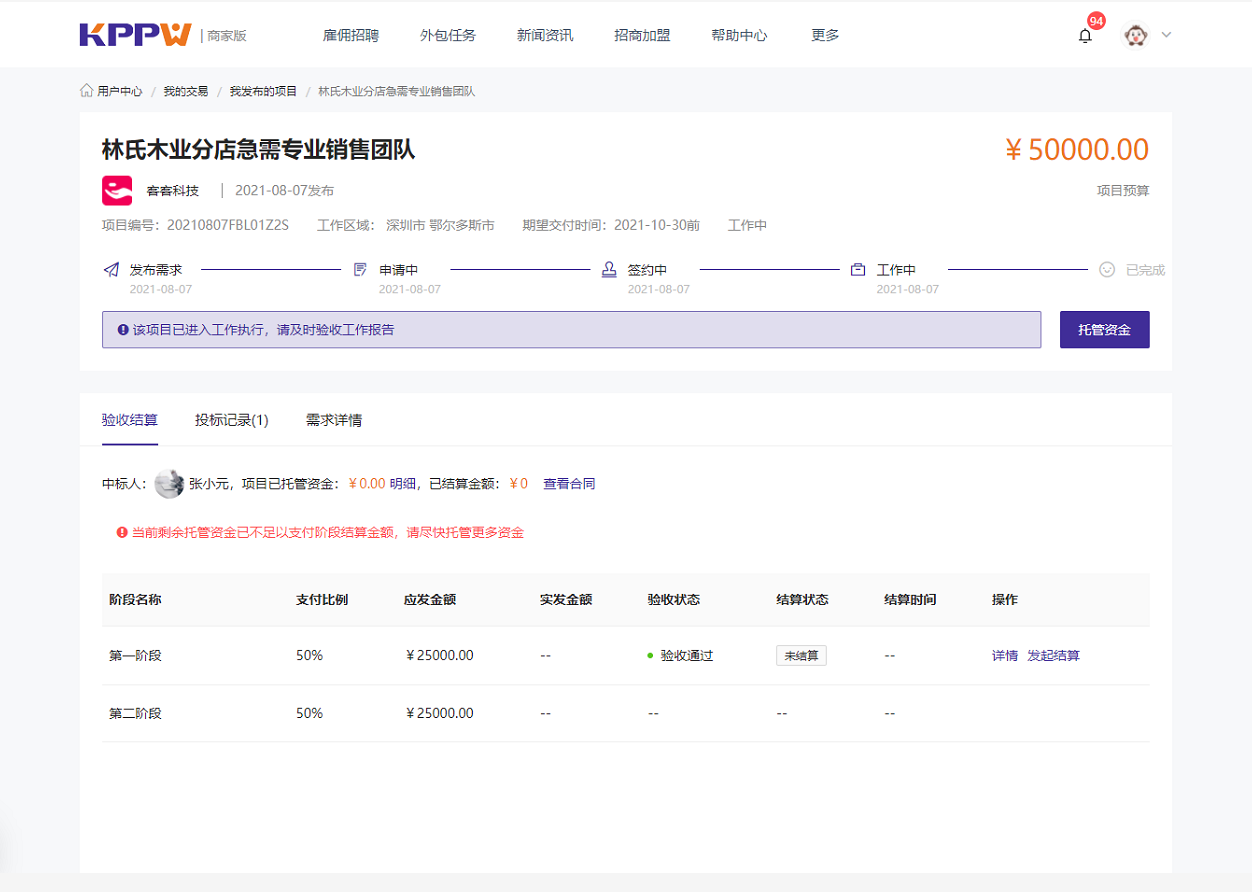Click the ¥0.00 escrowed amount

click(x=367, y=484)
